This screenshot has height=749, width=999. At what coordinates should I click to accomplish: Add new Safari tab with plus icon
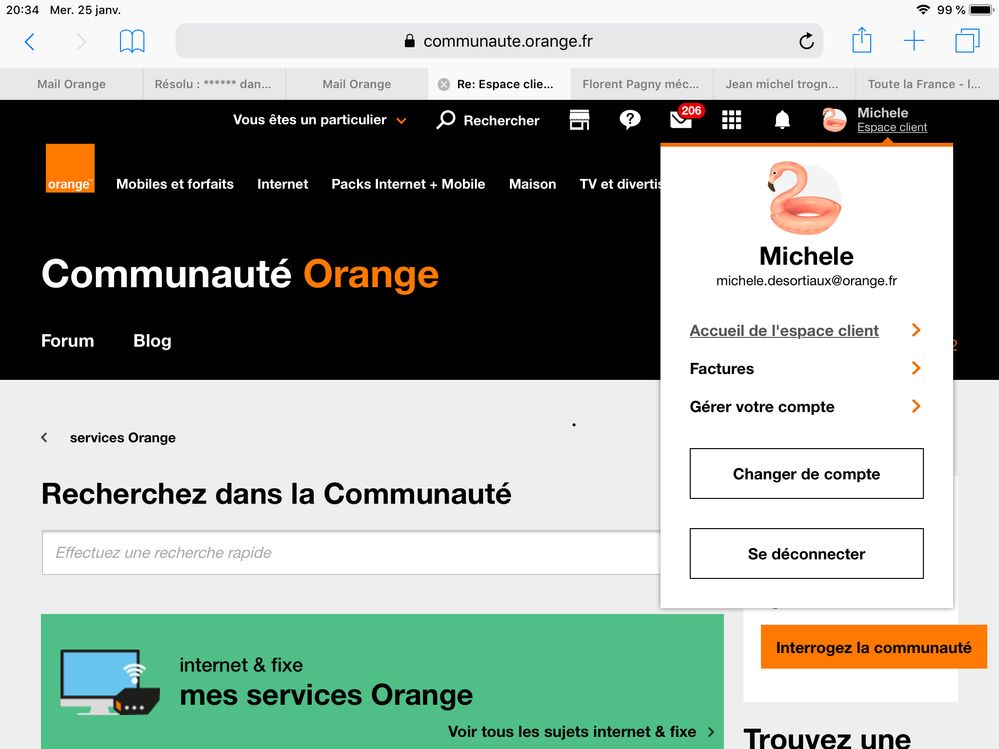click(x=914, y=41)
